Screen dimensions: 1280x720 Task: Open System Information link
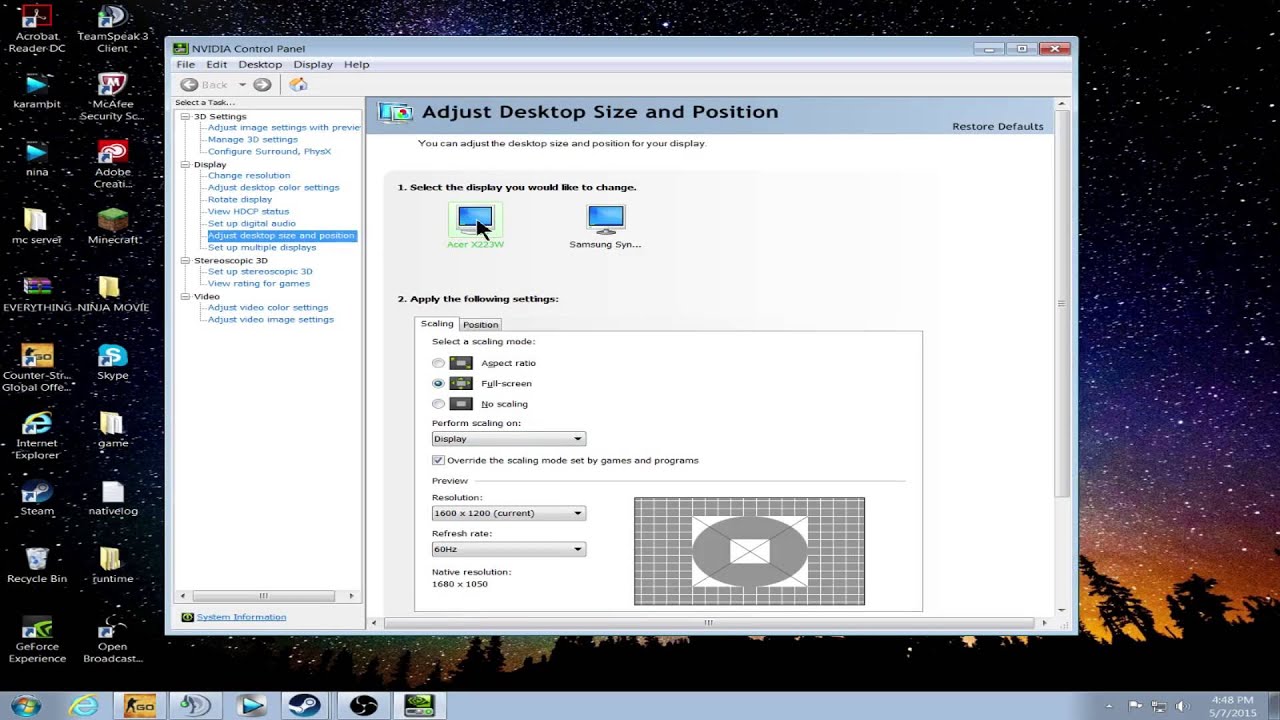pyautogui.click(x=241, y=617)
